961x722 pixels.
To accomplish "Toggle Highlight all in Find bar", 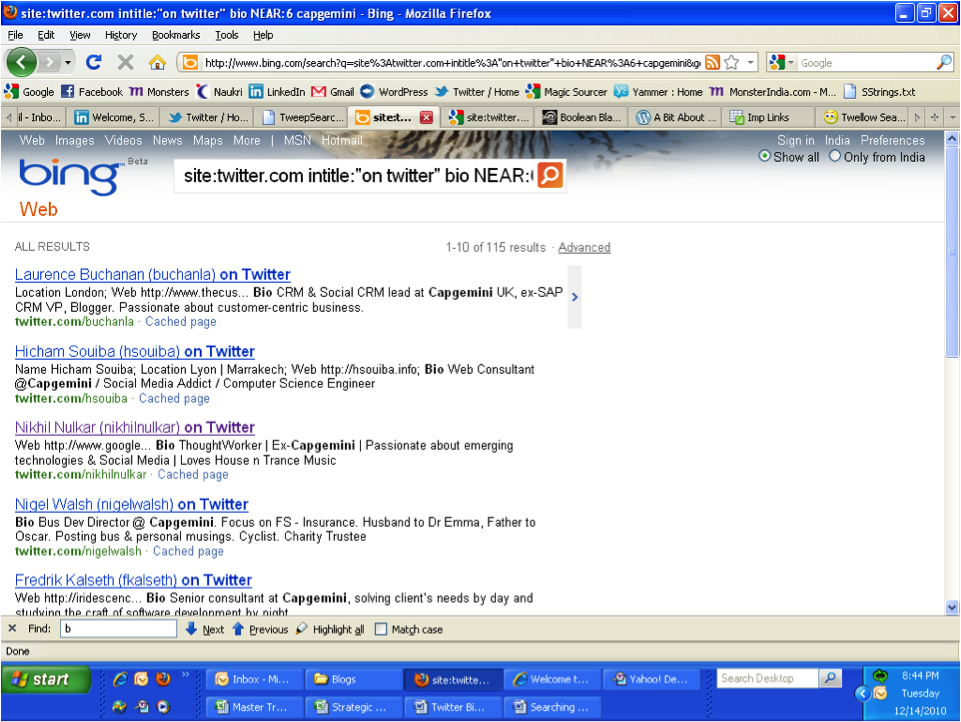I will pos(330,629).
